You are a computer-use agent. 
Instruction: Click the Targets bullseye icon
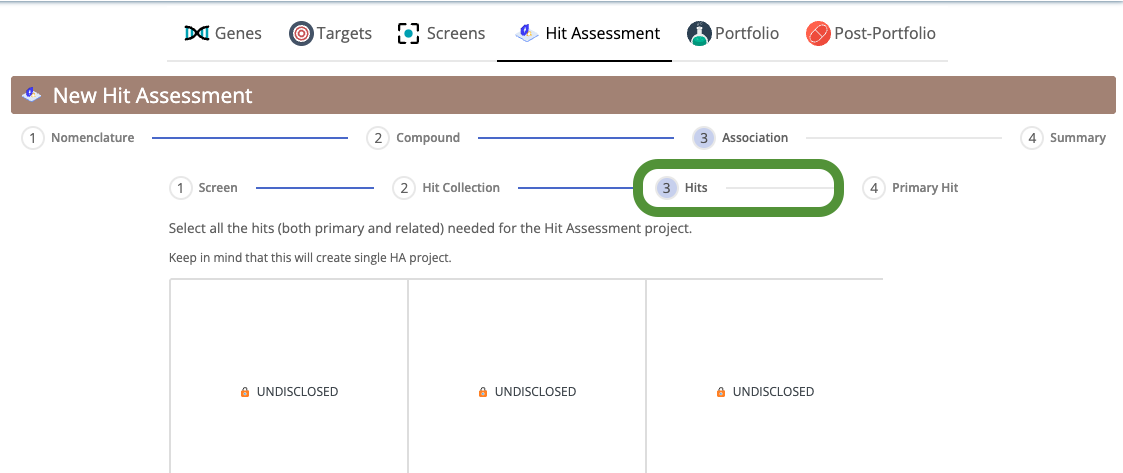[302, 34]
